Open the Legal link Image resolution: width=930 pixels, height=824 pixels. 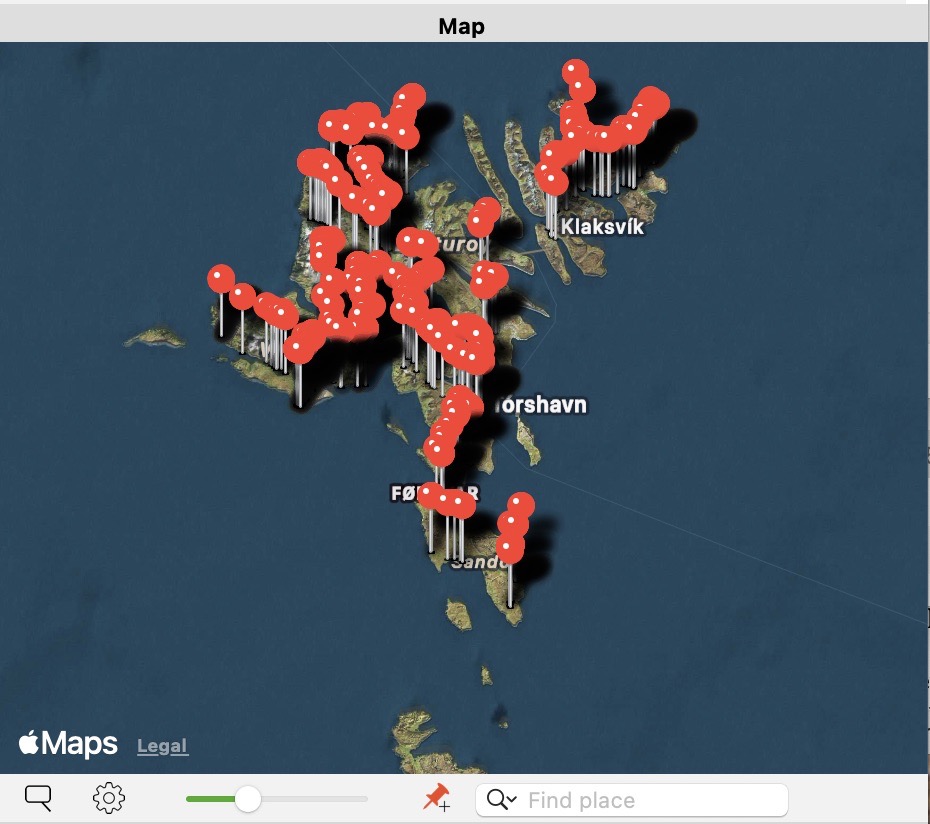pyautogui.click(x=161, y=745)
